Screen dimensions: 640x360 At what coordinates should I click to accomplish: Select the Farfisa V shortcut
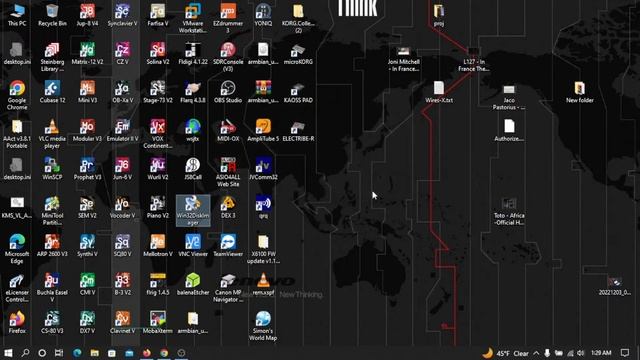coord(158,16)
